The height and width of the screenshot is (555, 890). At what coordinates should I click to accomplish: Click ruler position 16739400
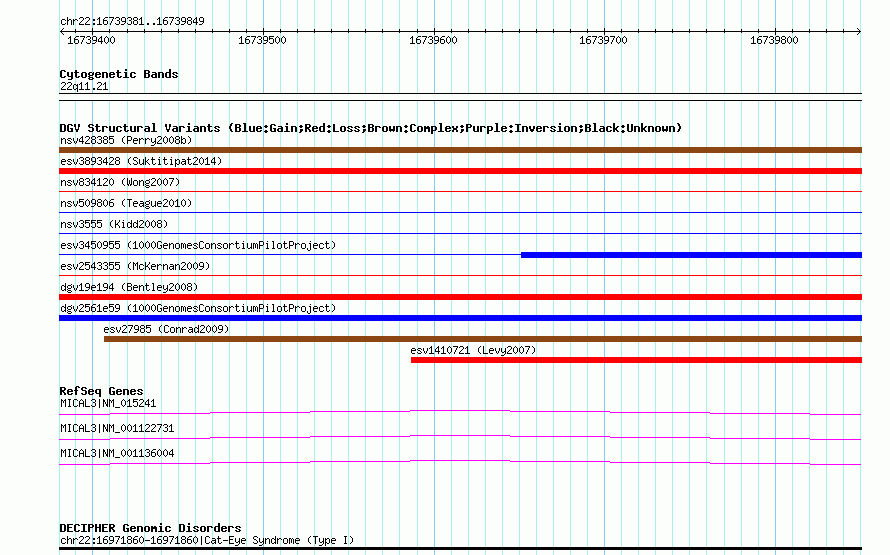[x=91, y=40]
